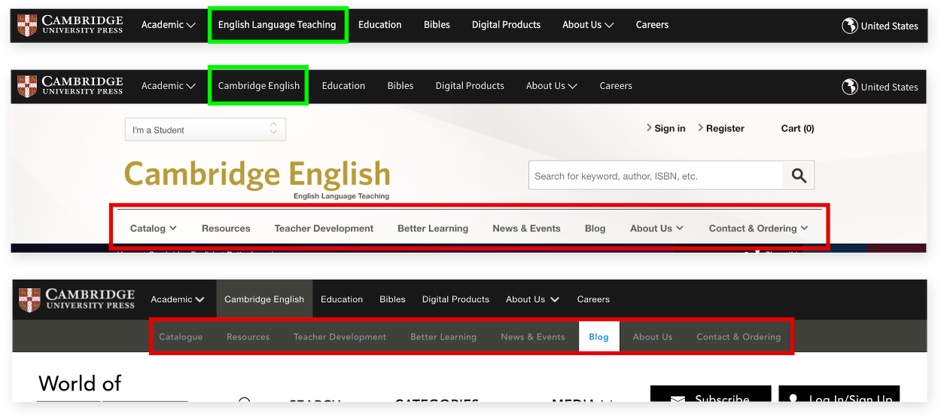941x417 pixels.
Task: Click the Cambridge University Press logo in the first screenshot
Action: pos(70,25)
